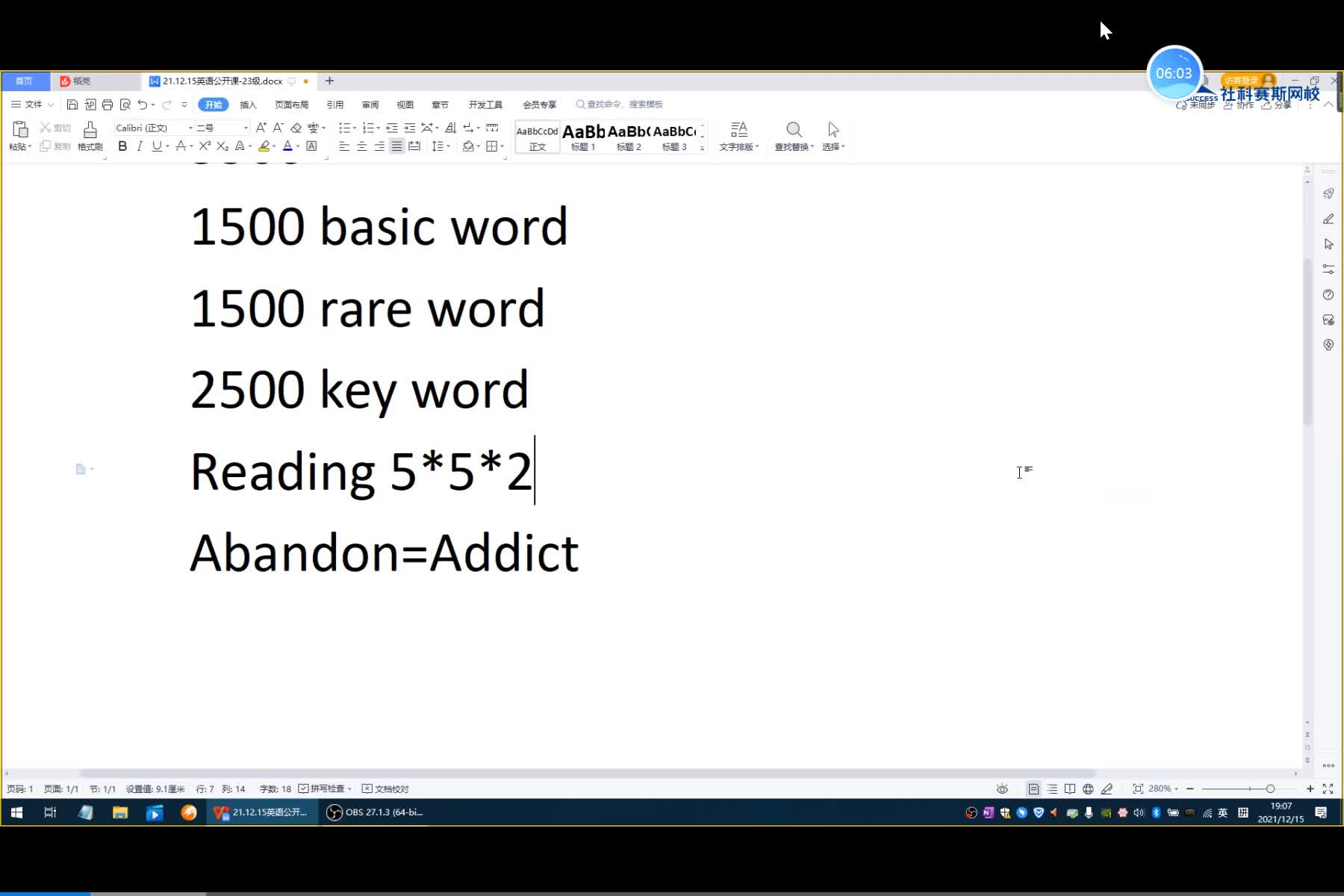Click the command search box
The height and width of the screenshot is (896, 1344).
point(620,105)
